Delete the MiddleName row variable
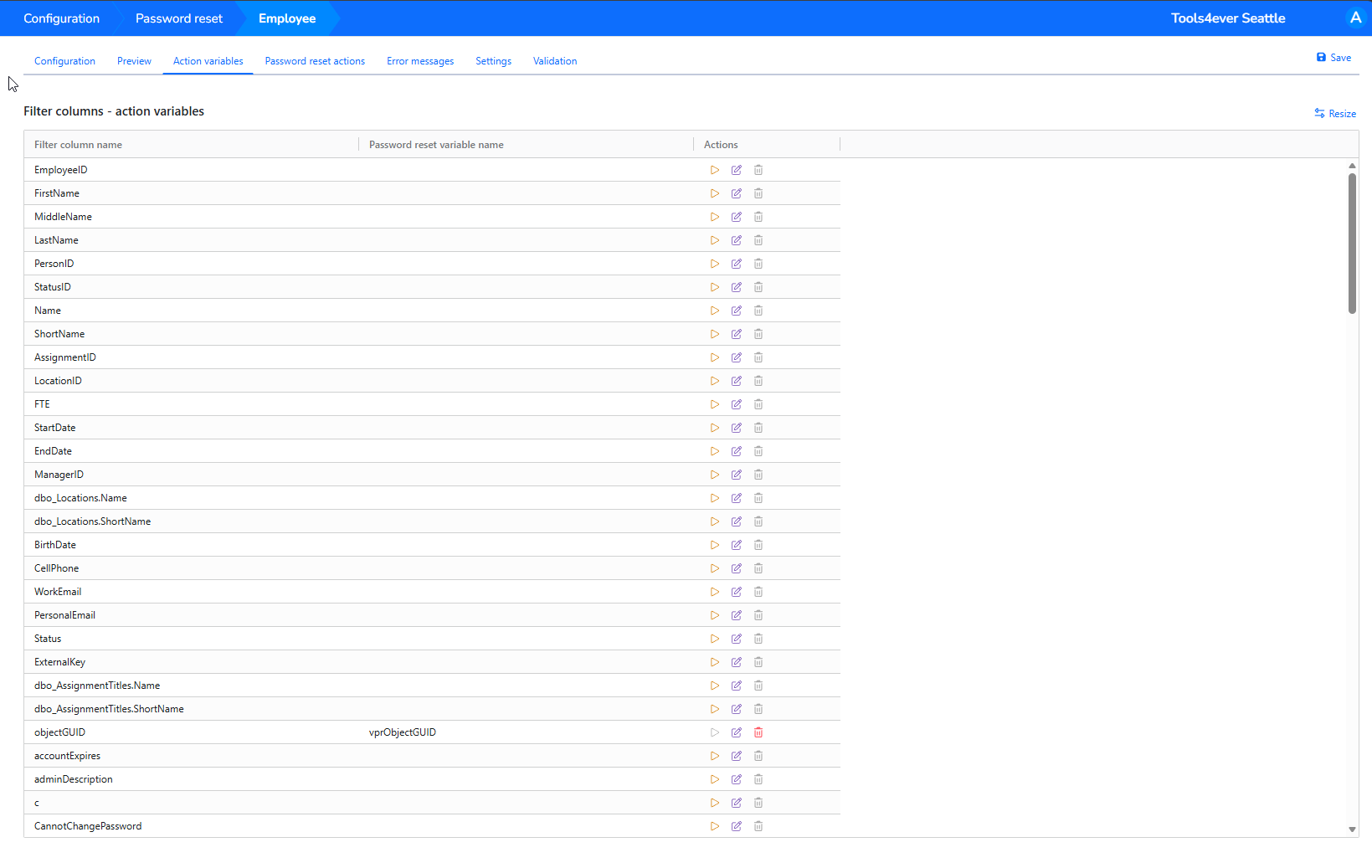The image size is (1372, 868). click(x=758, y=217)
